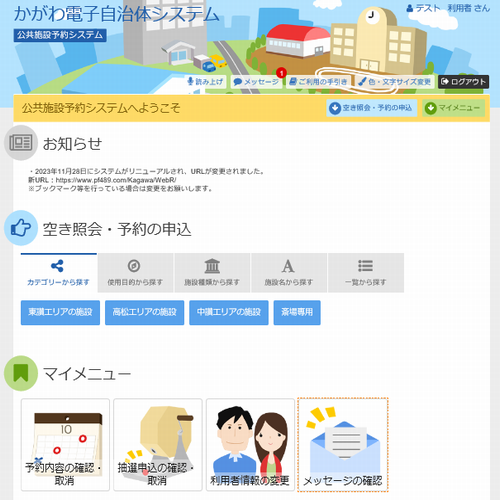Open 予約内容の確認・取消 tile

(x=65, y=445)
